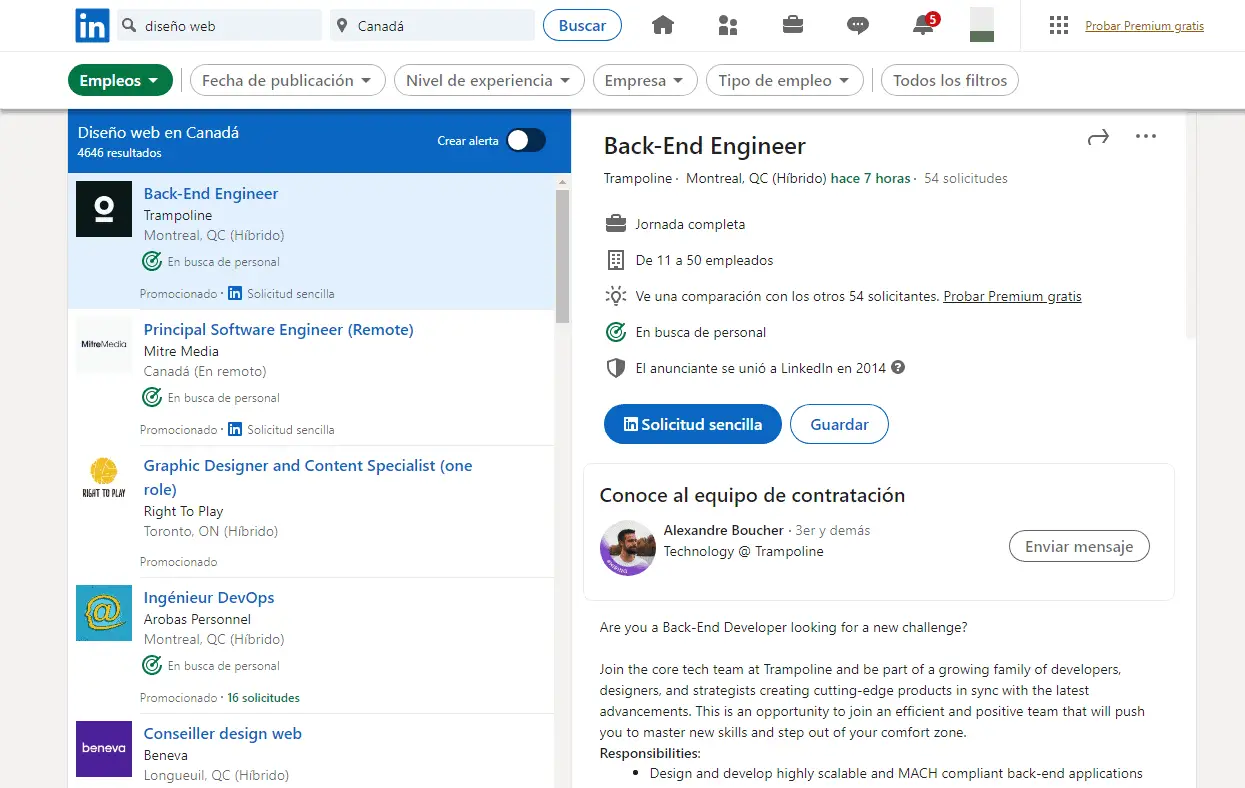Save the job with Guardar
The height and width of the screenshot is (788, 1245).
(839, 424)
